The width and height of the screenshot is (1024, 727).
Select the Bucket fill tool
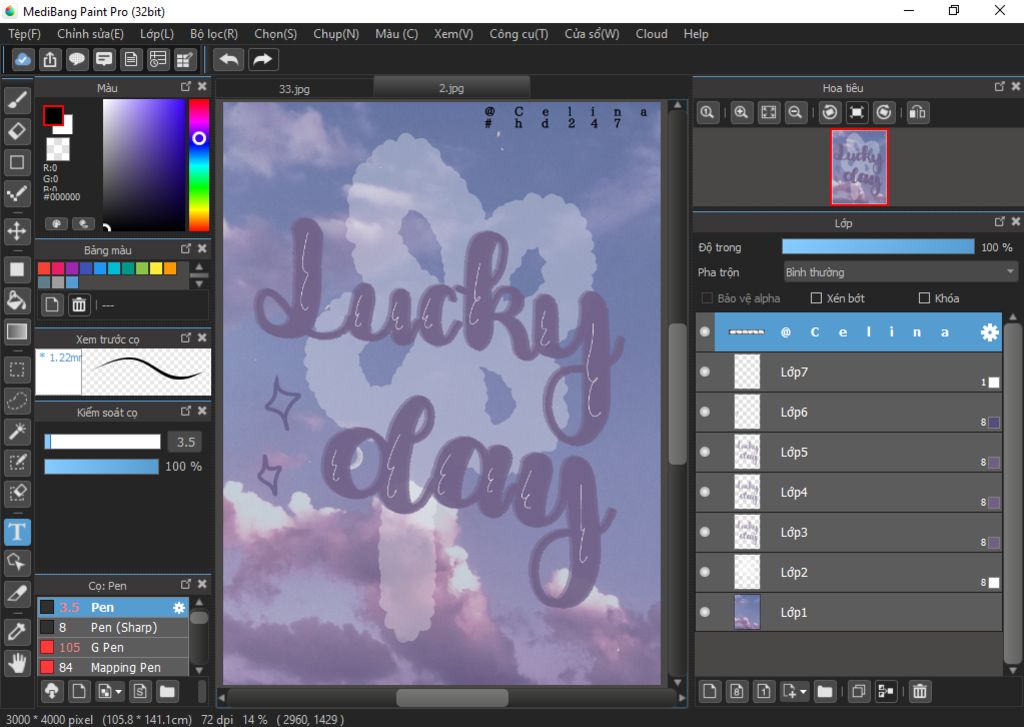[17, 300]
